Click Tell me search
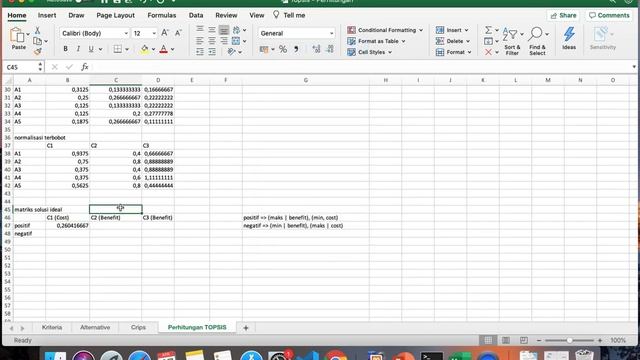Viewport: 640px width, 360px height. tap(289, 15)
